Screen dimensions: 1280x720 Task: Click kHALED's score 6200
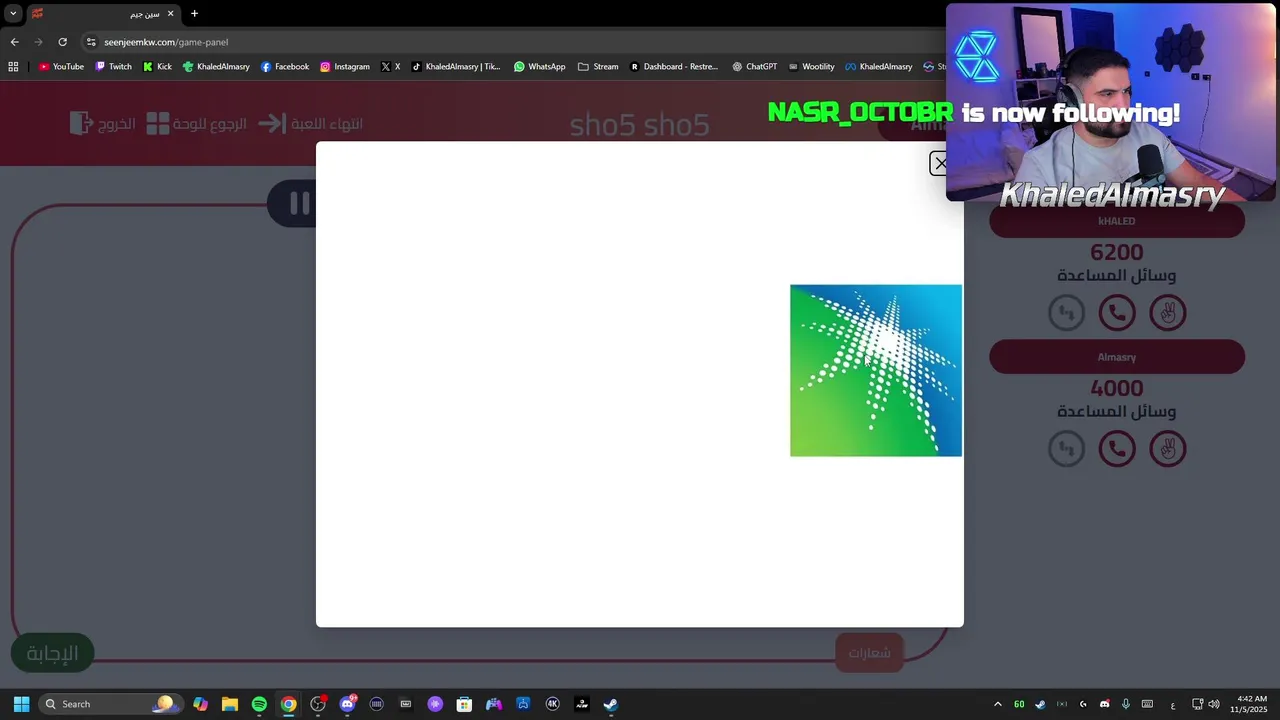pyautogui.click(x=1117, y=252)
